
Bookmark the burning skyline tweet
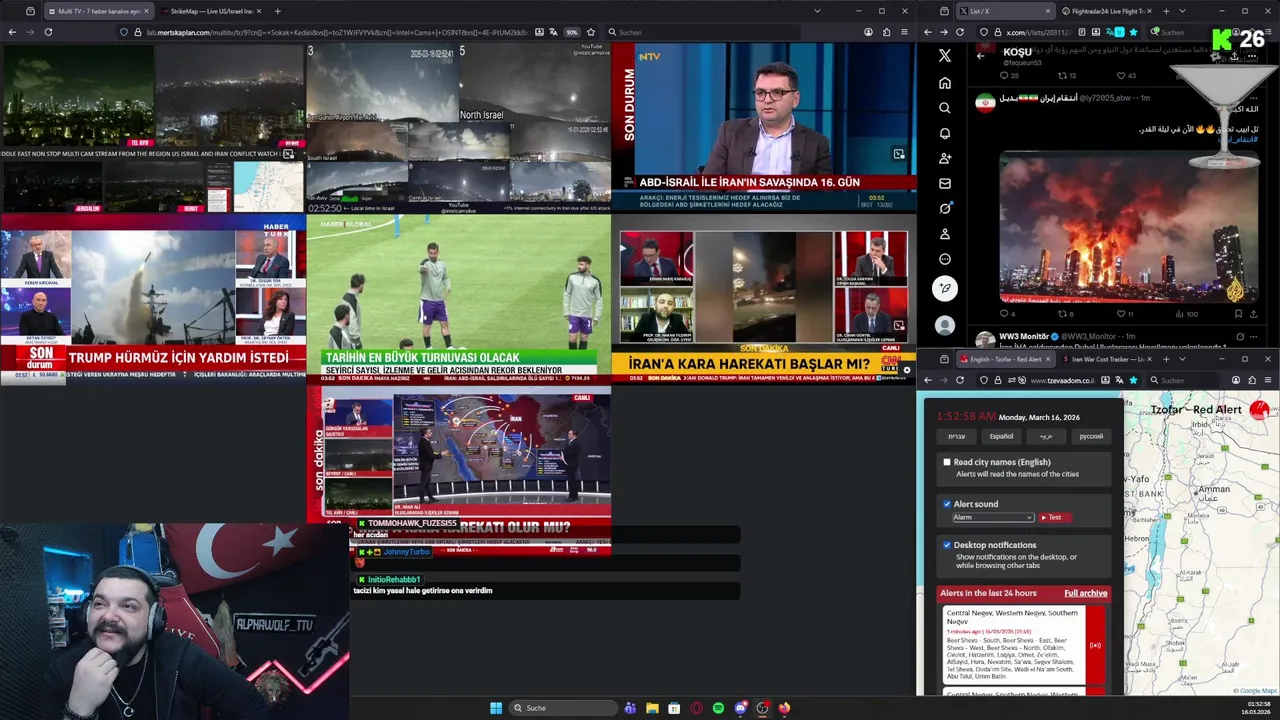tap(1239, 314)
